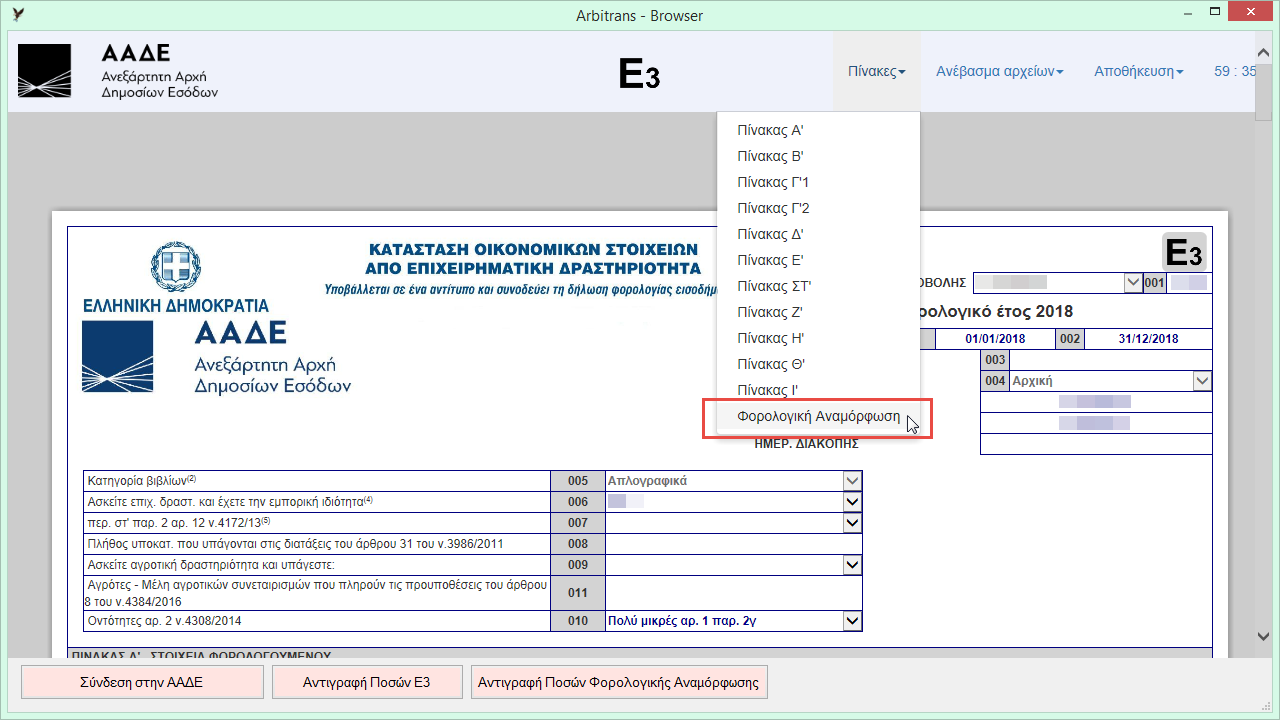Viewport: 1280px width, 720px height.
Task: Open Πίνακας Ι' from the list
Action: coord(818,390)
